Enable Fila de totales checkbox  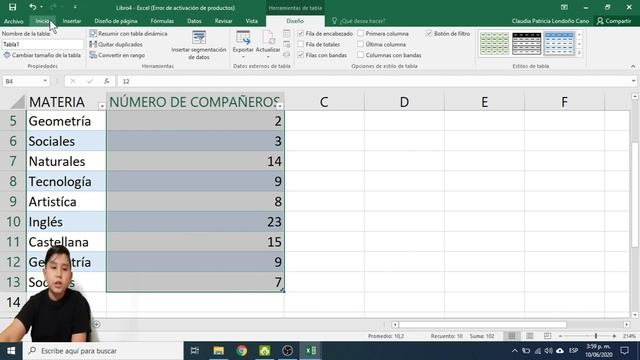301,44
